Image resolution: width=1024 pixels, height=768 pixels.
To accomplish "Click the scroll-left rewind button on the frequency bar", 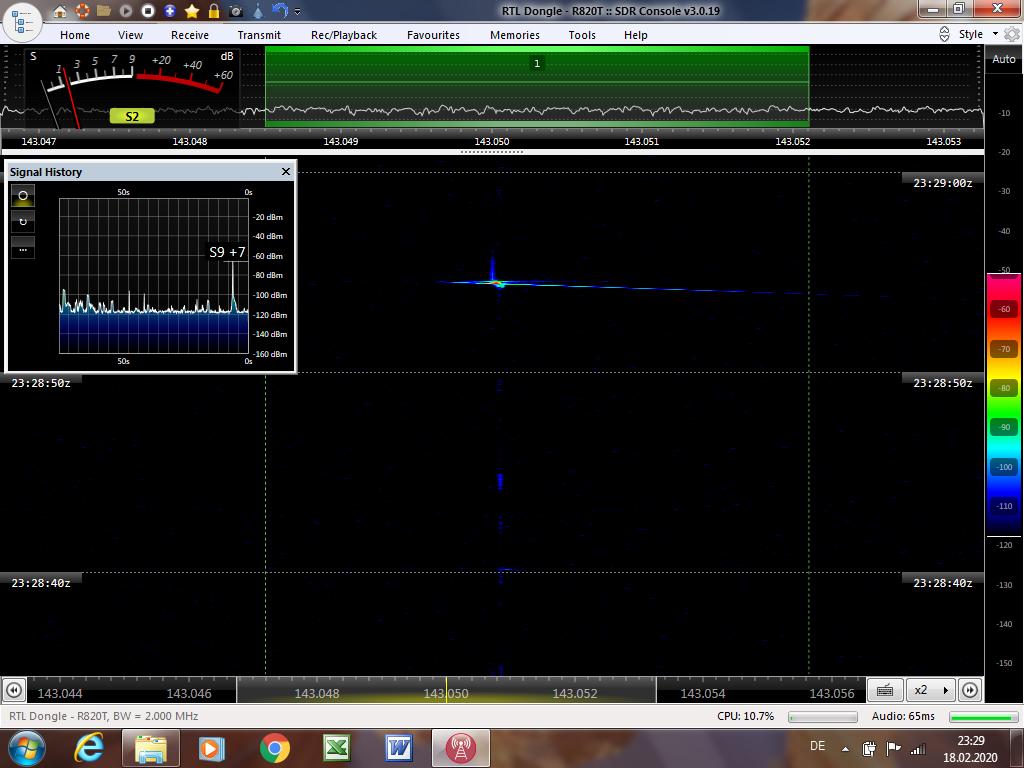I will pyautogui.click(x=14, y=690).
